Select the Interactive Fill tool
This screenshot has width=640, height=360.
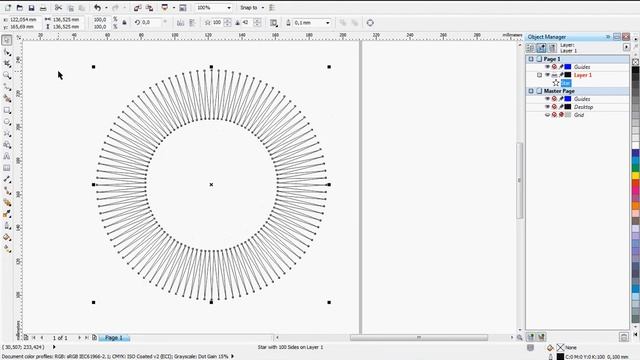click(7, 249)
